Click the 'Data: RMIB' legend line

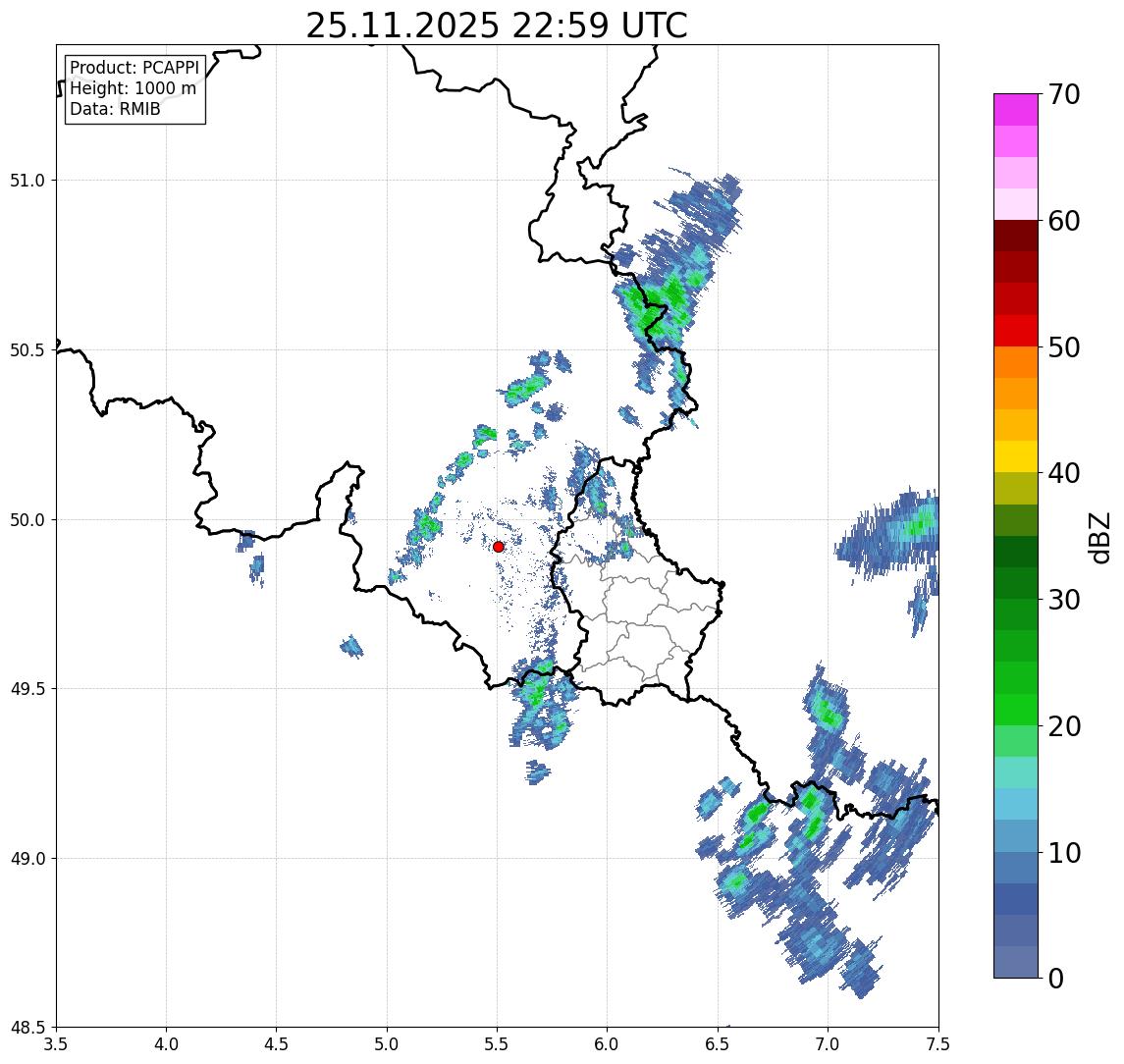click(115, 109)
